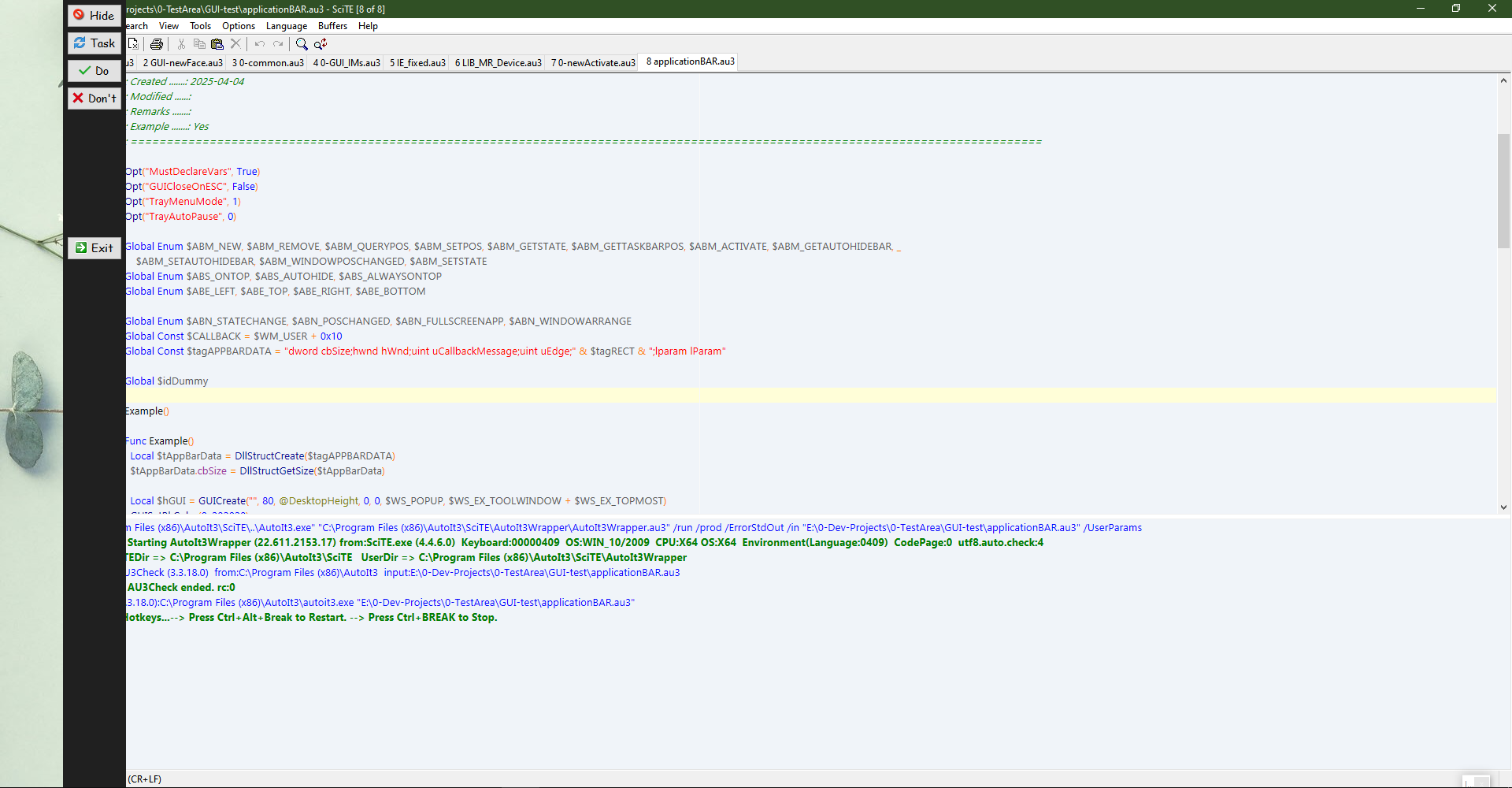Click the Redo arrow icon

pyautogui.click(x=278, y=44)
